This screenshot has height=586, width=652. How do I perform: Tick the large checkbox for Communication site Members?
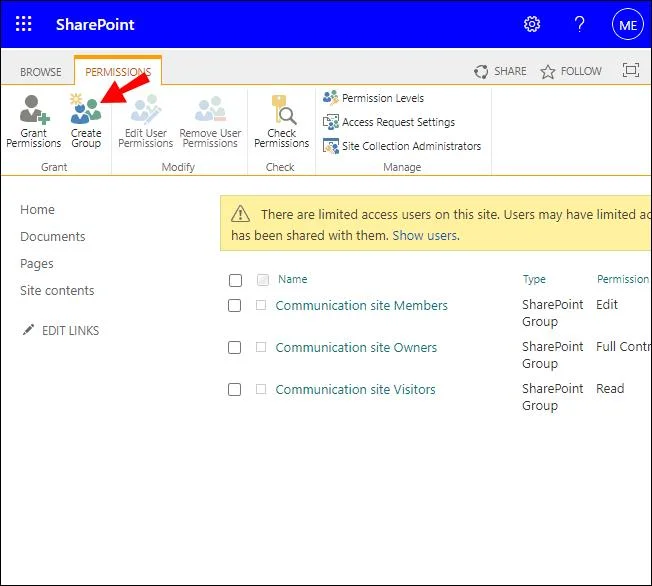click(235, 306)
